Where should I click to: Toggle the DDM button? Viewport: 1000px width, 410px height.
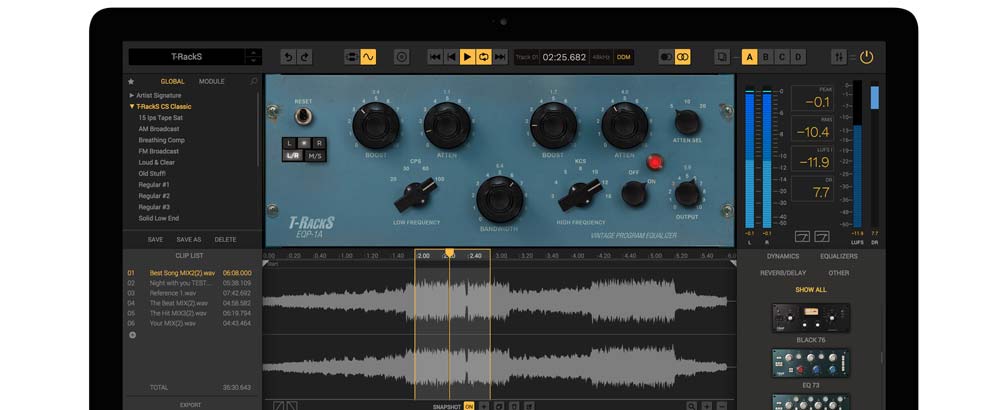click(x=624, y=57)
